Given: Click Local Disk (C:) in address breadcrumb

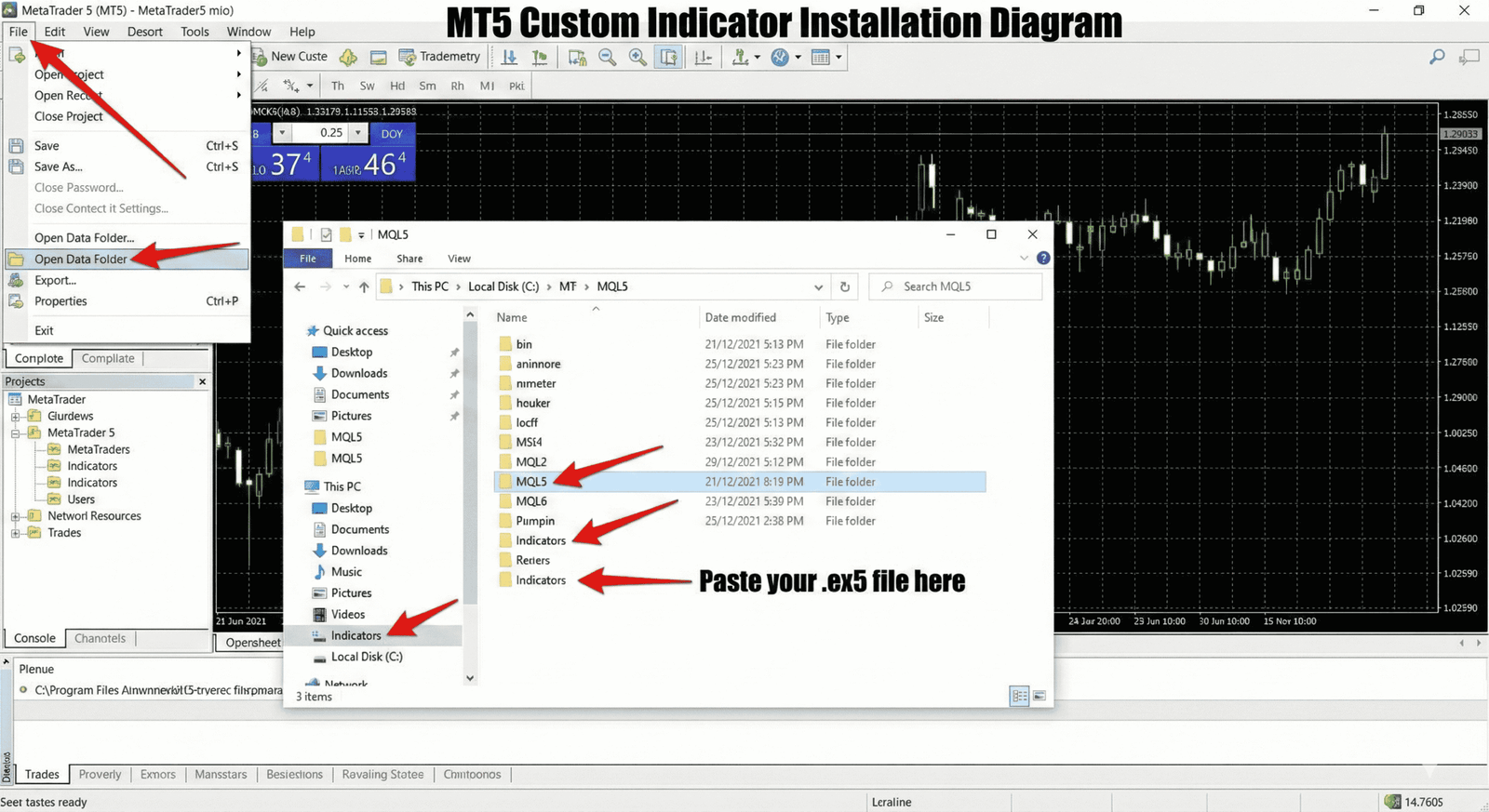Looking at the screenshot, I should (x=503, y=286).
